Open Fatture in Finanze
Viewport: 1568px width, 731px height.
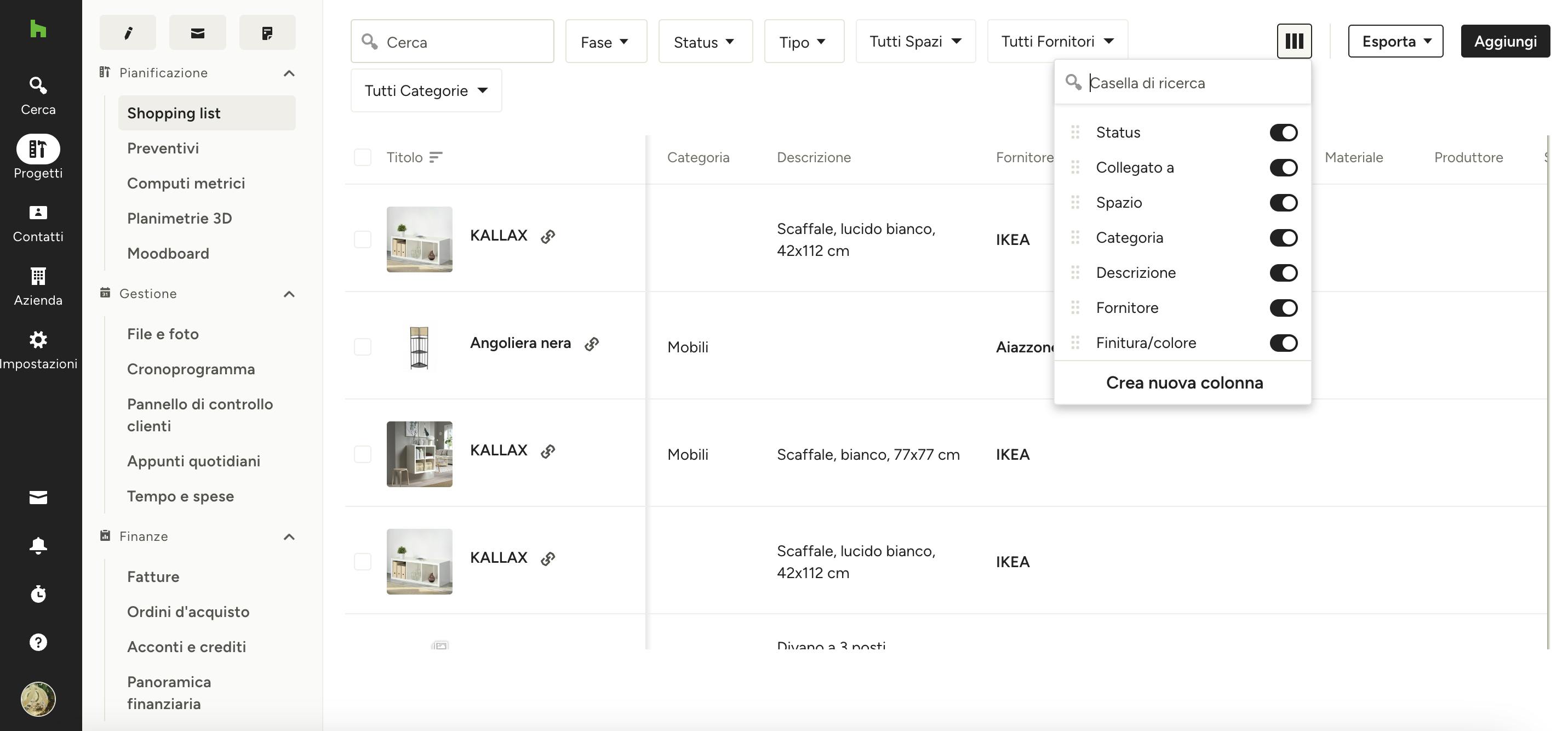click(x=153, y=577)
